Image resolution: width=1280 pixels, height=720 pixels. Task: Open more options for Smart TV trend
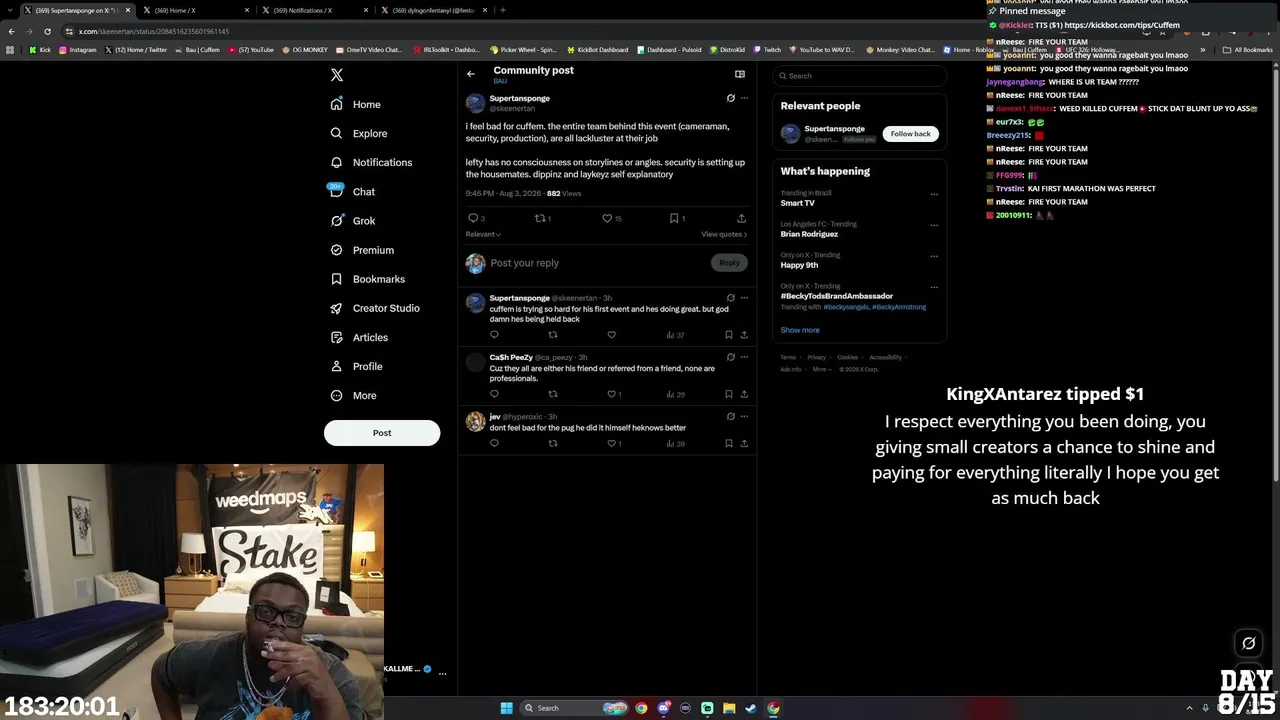pyautogui.click(x=934, y=194)
